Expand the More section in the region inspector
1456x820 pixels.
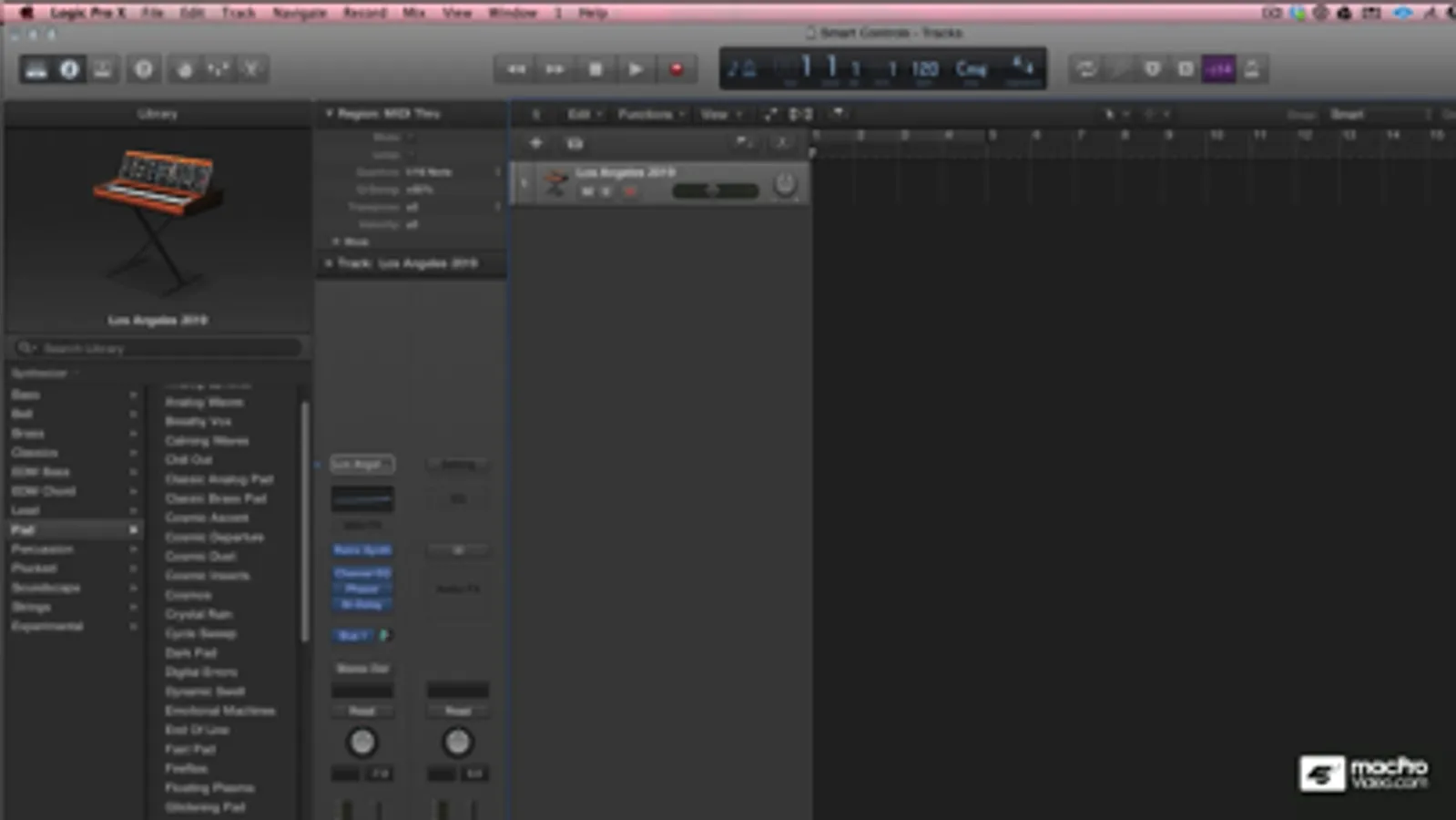[x=336, y=241]
